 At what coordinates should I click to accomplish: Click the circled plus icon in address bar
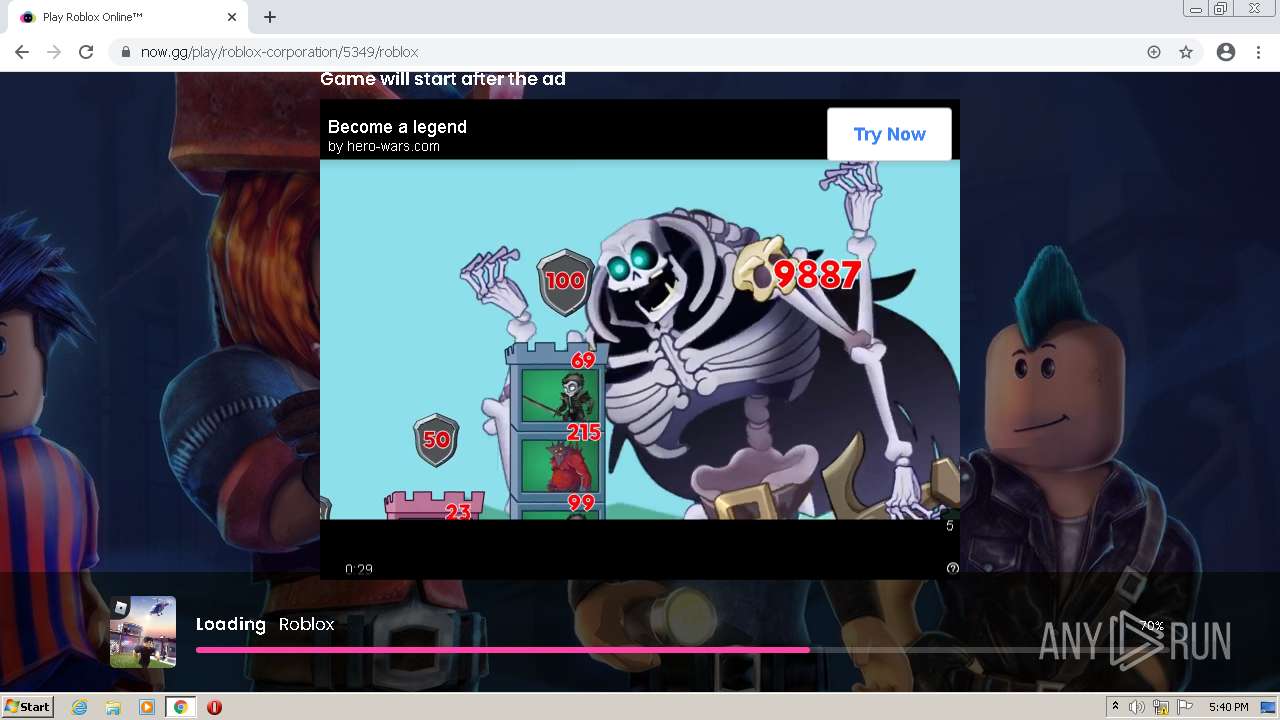click(x=1154, y=52)
